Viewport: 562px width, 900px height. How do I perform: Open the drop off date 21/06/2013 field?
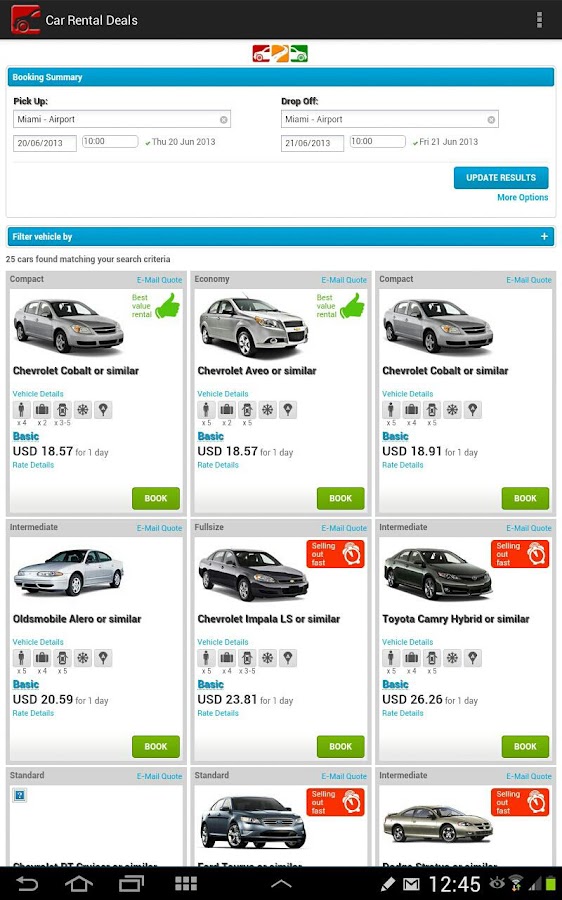(312, 143)
